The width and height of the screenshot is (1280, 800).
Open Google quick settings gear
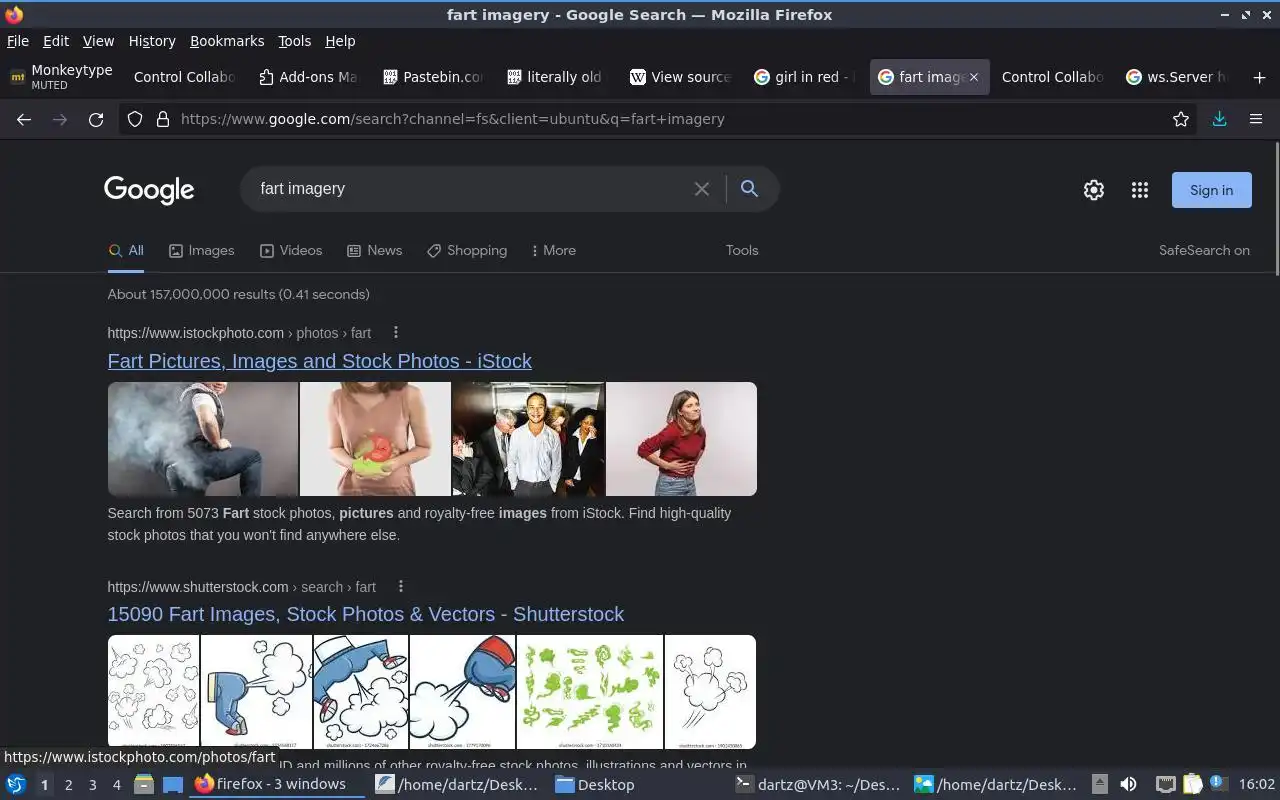pyautogui.click(x=1094, y=190)
